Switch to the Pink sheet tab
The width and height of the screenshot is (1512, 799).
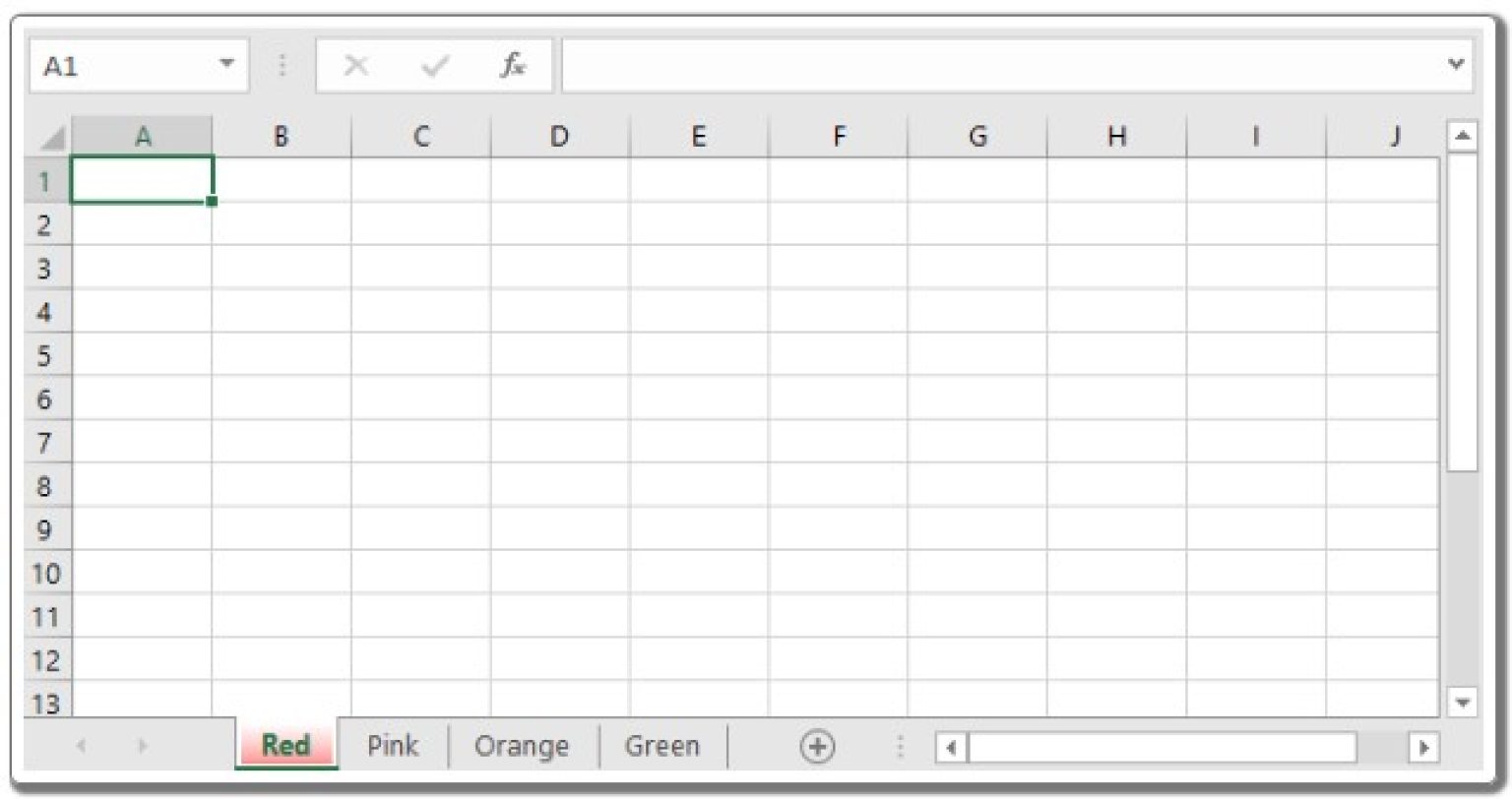coord(392,746)
